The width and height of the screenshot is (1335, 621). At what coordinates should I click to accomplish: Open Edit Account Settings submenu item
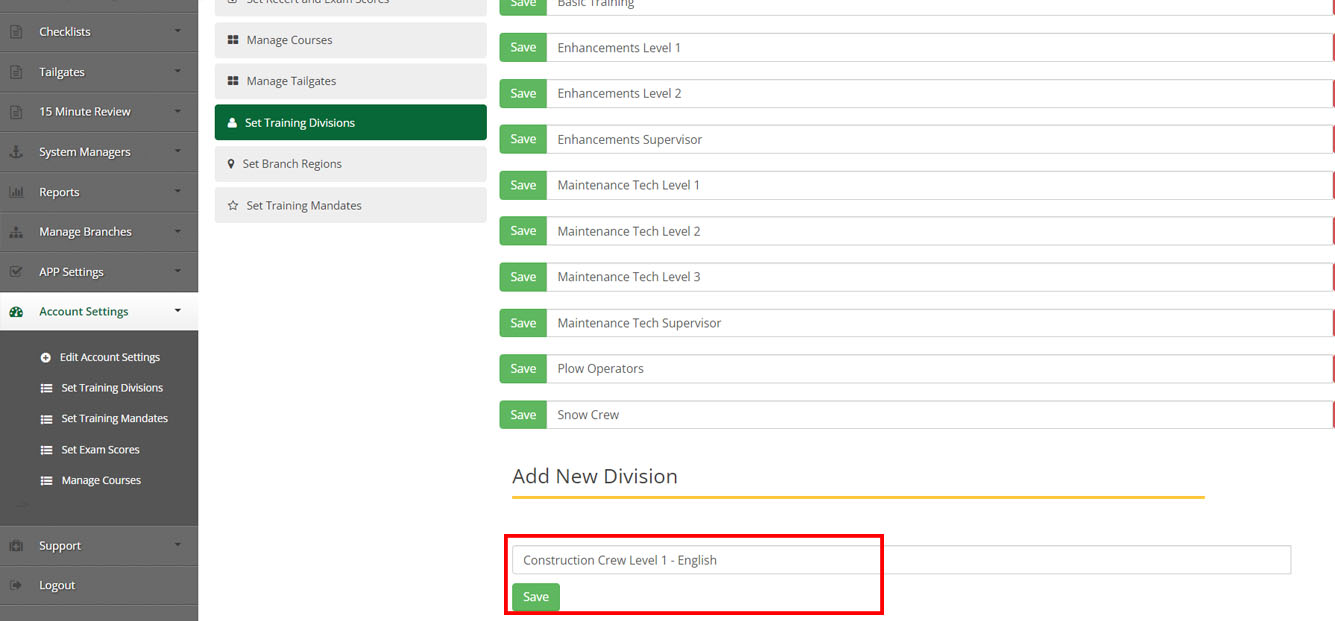pos(110,358)
